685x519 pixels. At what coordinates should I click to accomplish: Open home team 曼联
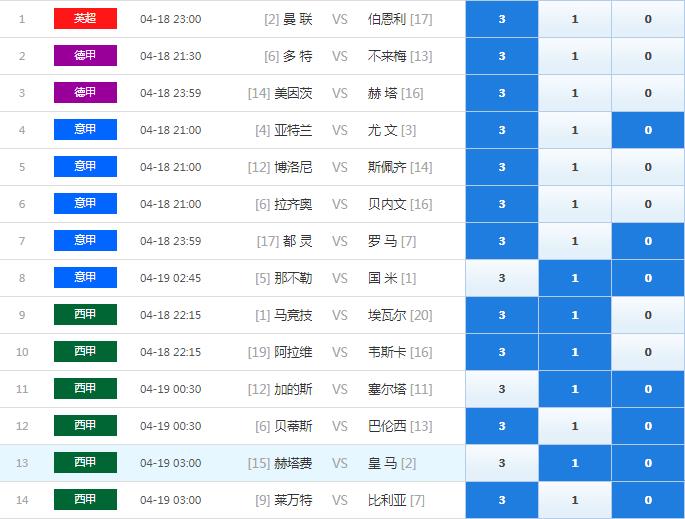pyautogui.click(x=298, y=19)
